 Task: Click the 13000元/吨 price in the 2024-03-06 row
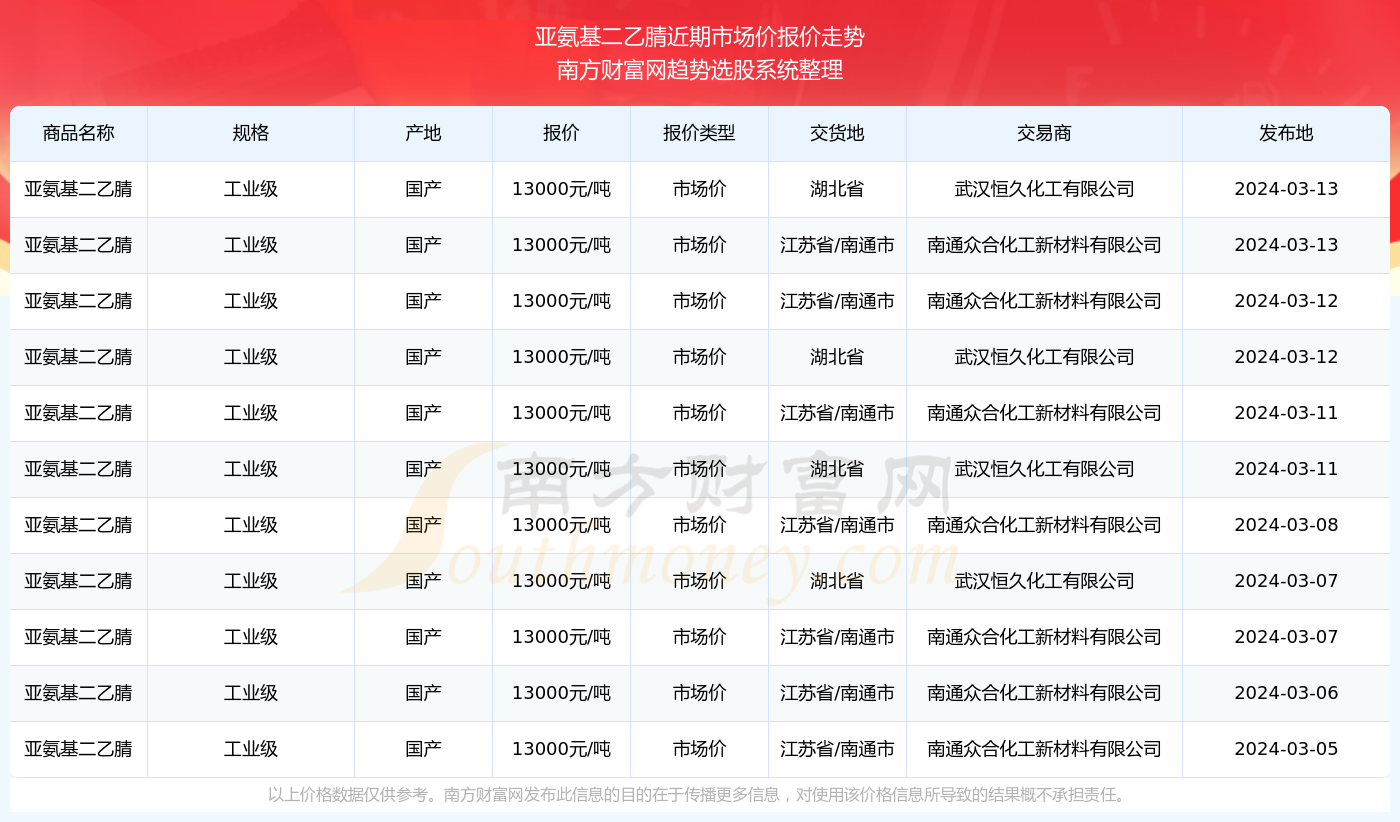click(x=561, y=693)
